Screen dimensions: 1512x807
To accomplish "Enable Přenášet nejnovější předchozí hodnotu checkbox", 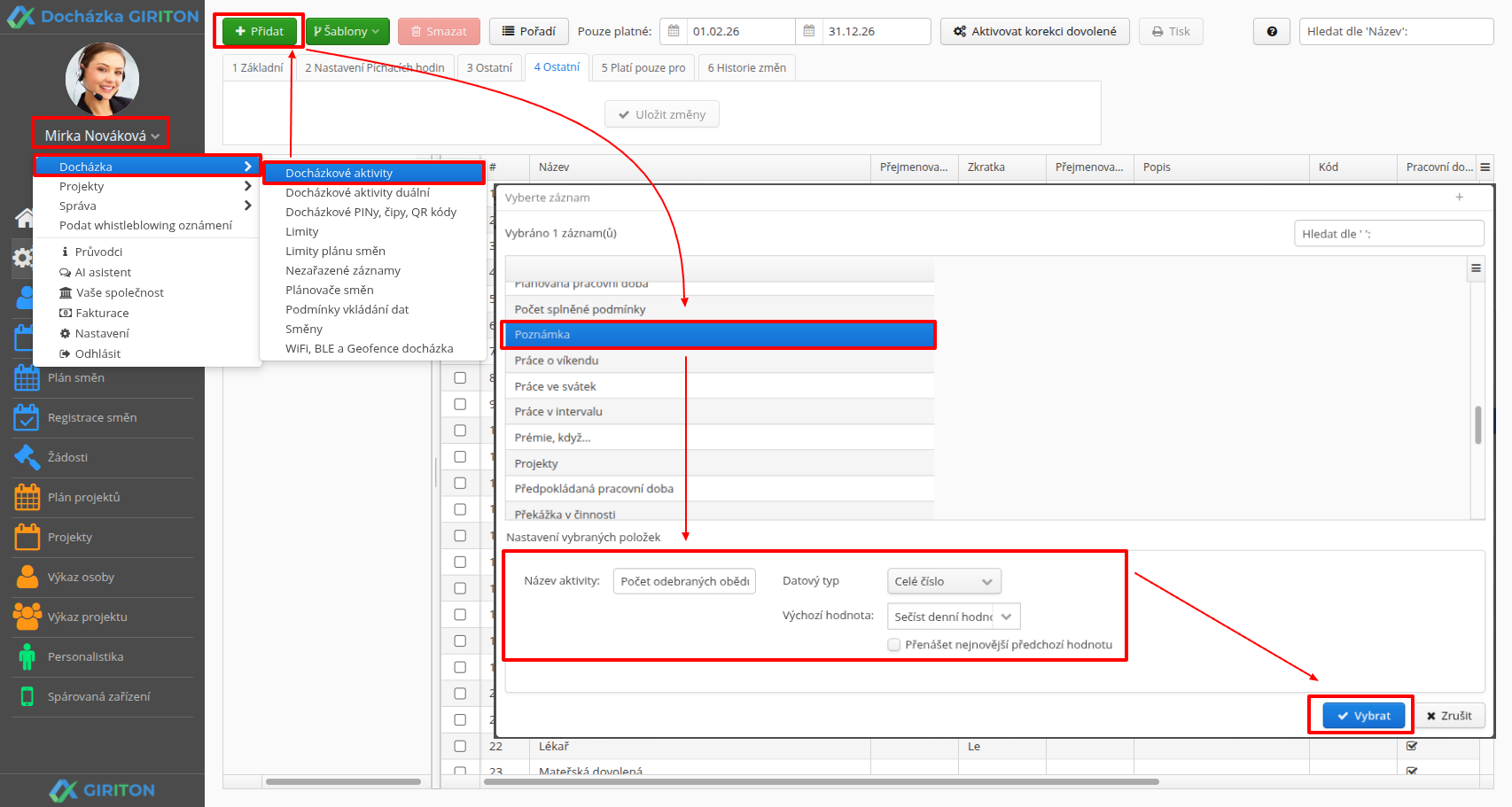I will (894, 645).
